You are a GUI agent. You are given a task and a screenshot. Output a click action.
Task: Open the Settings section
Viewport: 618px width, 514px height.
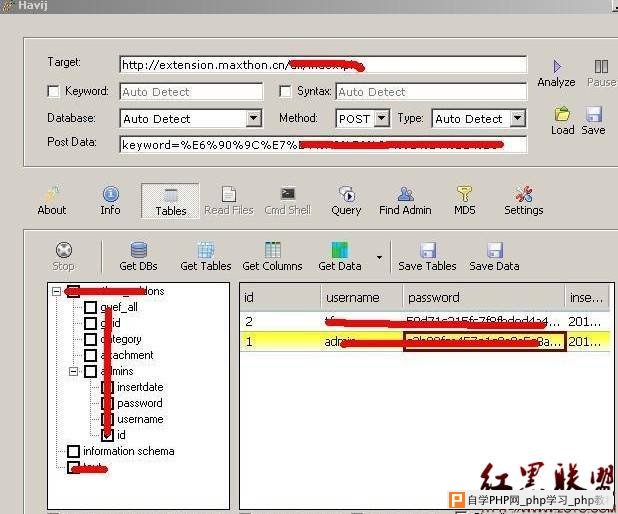(x=524, y=201)
